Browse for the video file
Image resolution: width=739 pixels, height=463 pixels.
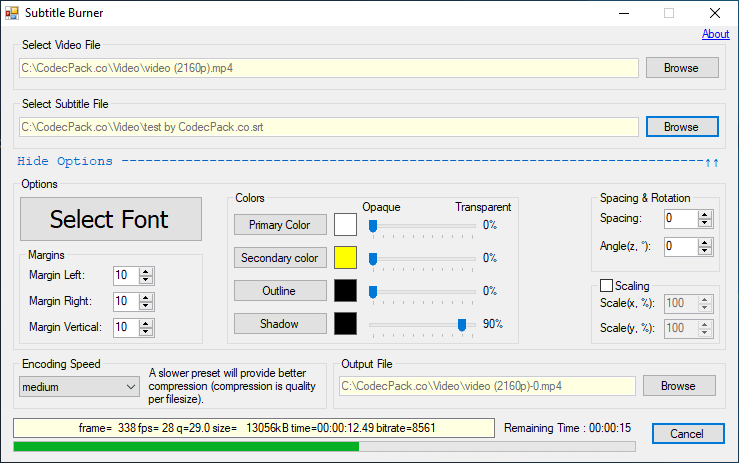pyautogui.click(x=681, y=68)
